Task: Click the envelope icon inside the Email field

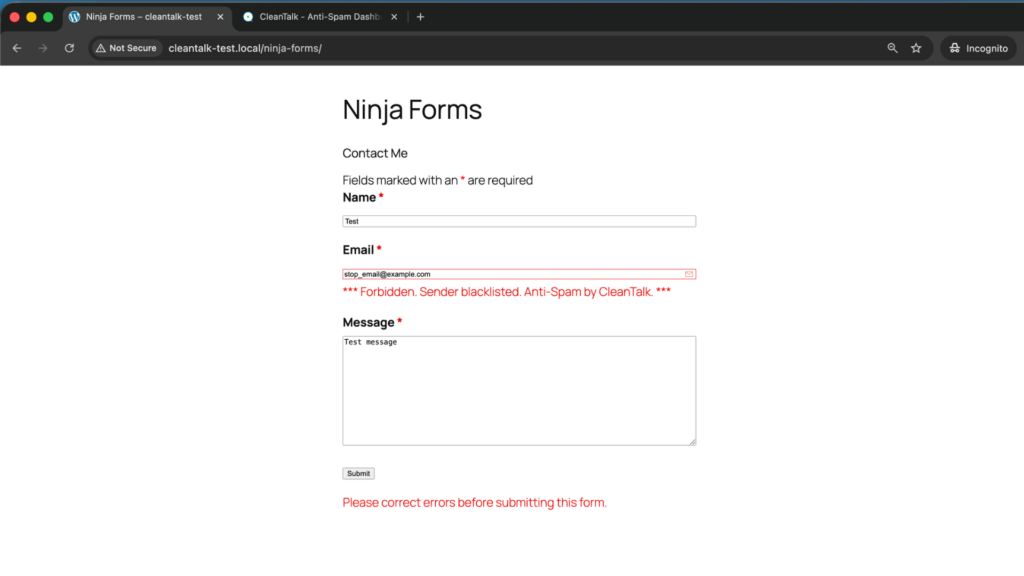Action: coord(689,274)
